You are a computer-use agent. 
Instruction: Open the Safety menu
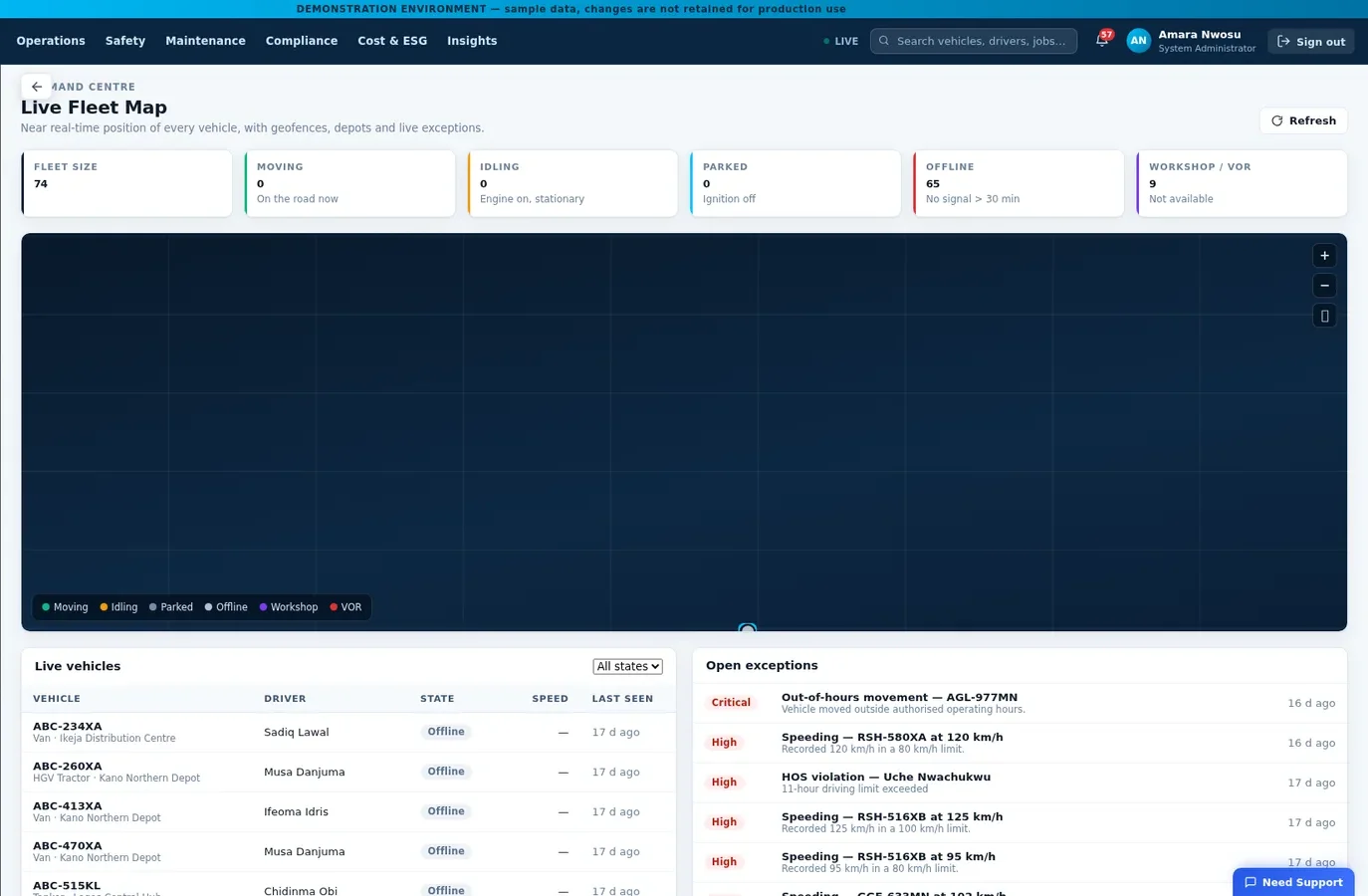point(125,41)
